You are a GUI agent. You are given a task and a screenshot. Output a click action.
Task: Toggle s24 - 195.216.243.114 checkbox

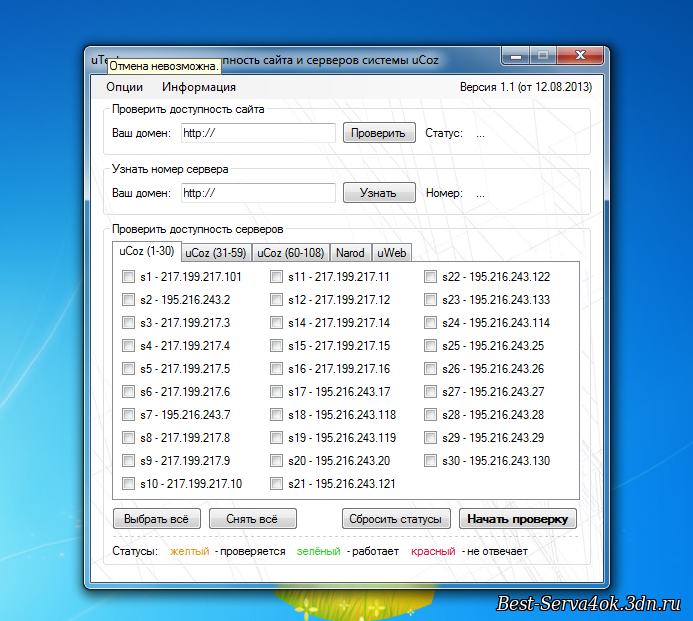point(430,323)
